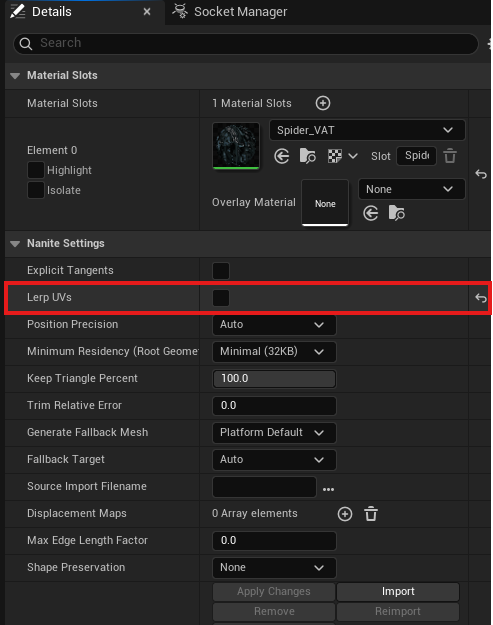Enable the Highlight checkbox for Element 0
The width and height of the screenshot is (493, 625).
pos(36,170)
